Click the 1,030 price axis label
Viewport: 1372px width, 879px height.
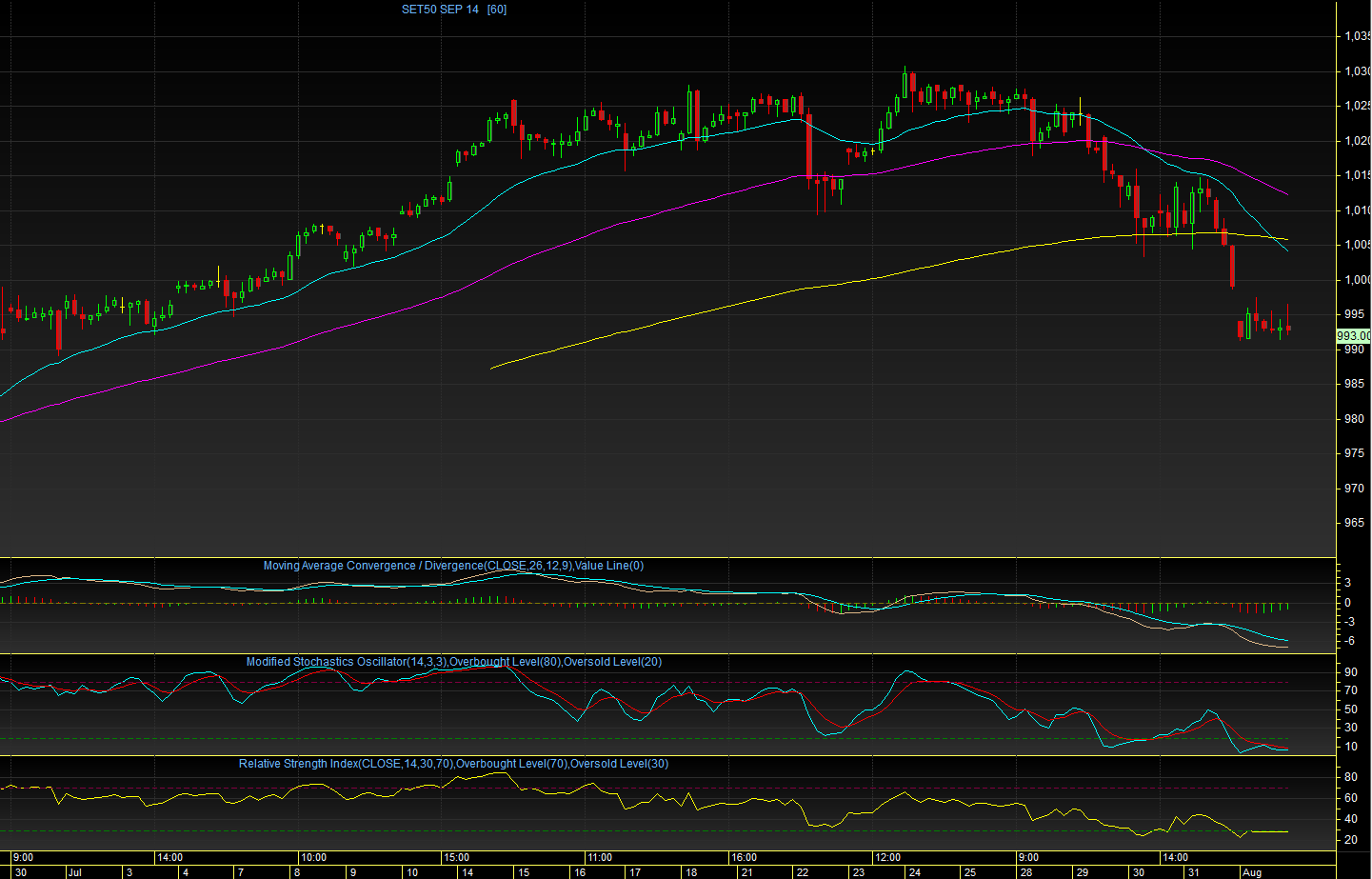point(1358,71)
